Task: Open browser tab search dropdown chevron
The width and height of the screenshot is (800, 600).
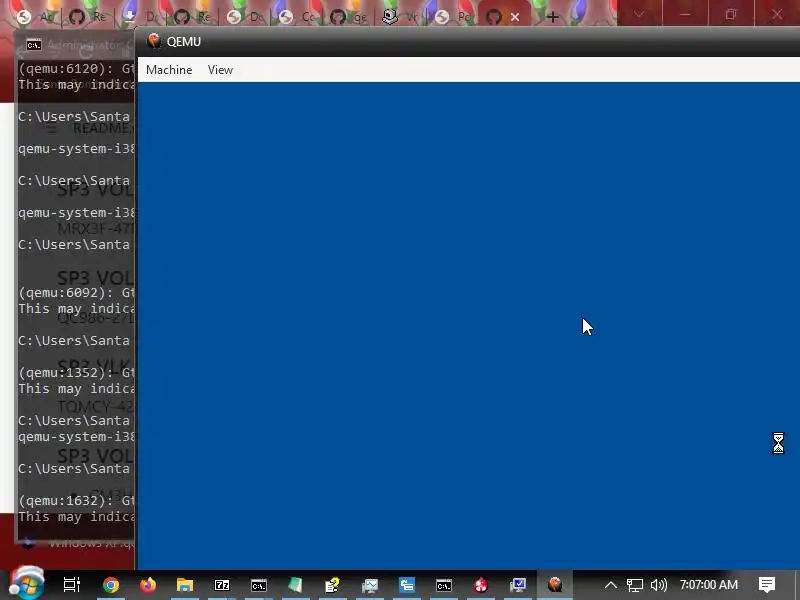Action: 639,14
